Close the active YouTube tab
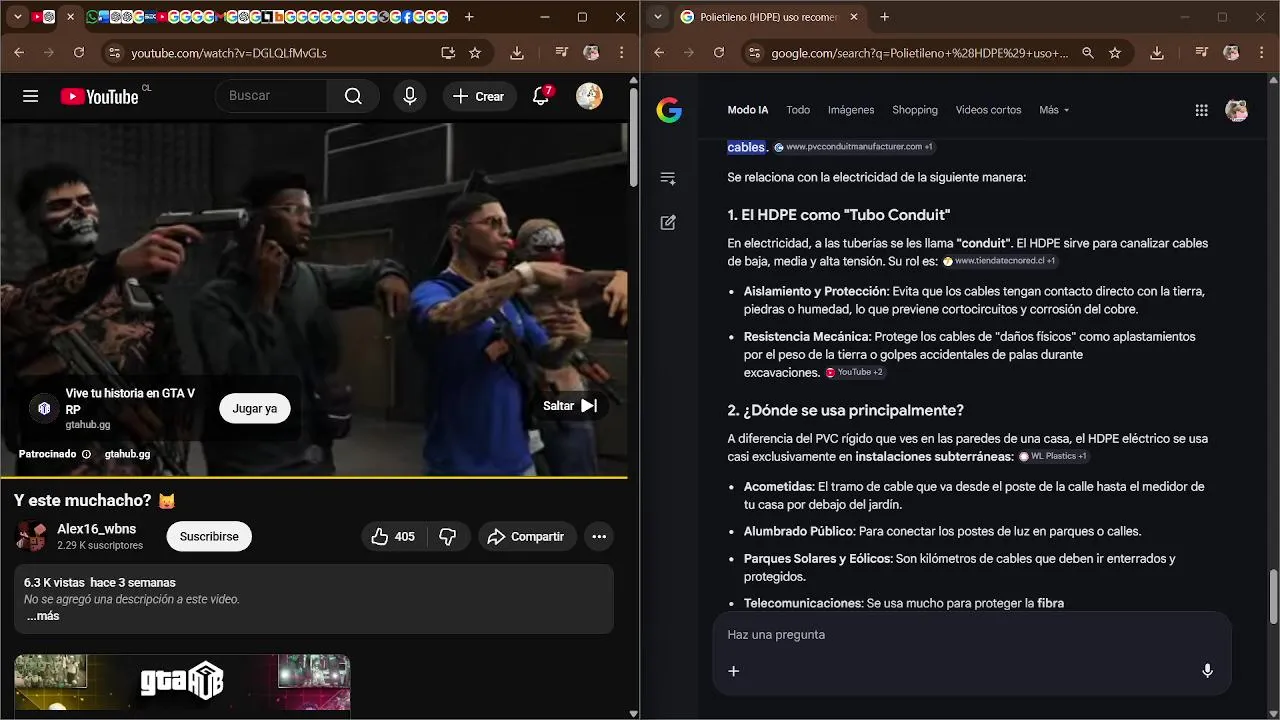 [70, 17]
